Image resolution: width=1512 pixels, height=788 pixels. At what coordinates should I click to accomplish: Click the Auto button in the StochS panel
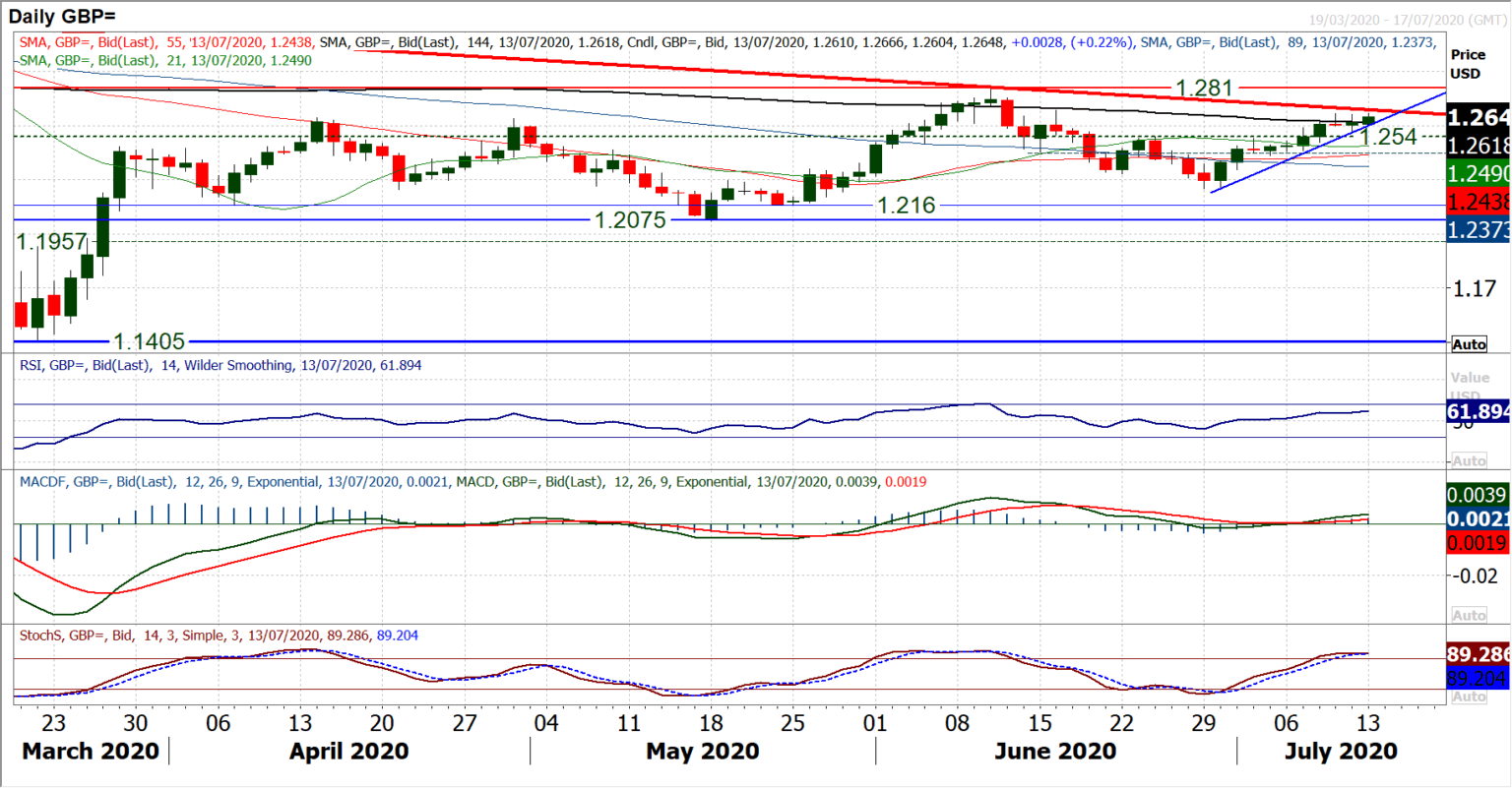tap(1471, 696)
